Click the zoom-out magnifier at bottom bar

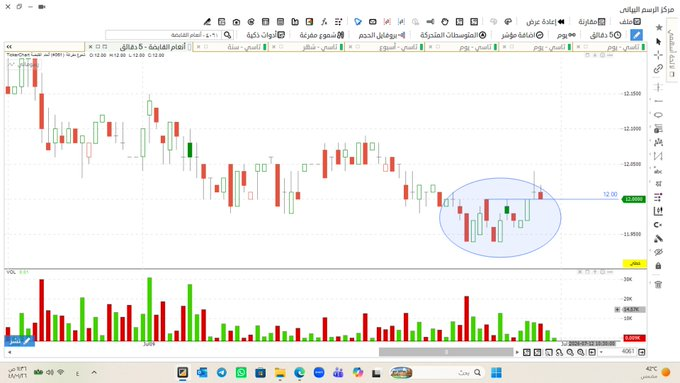tap(570, 352)
